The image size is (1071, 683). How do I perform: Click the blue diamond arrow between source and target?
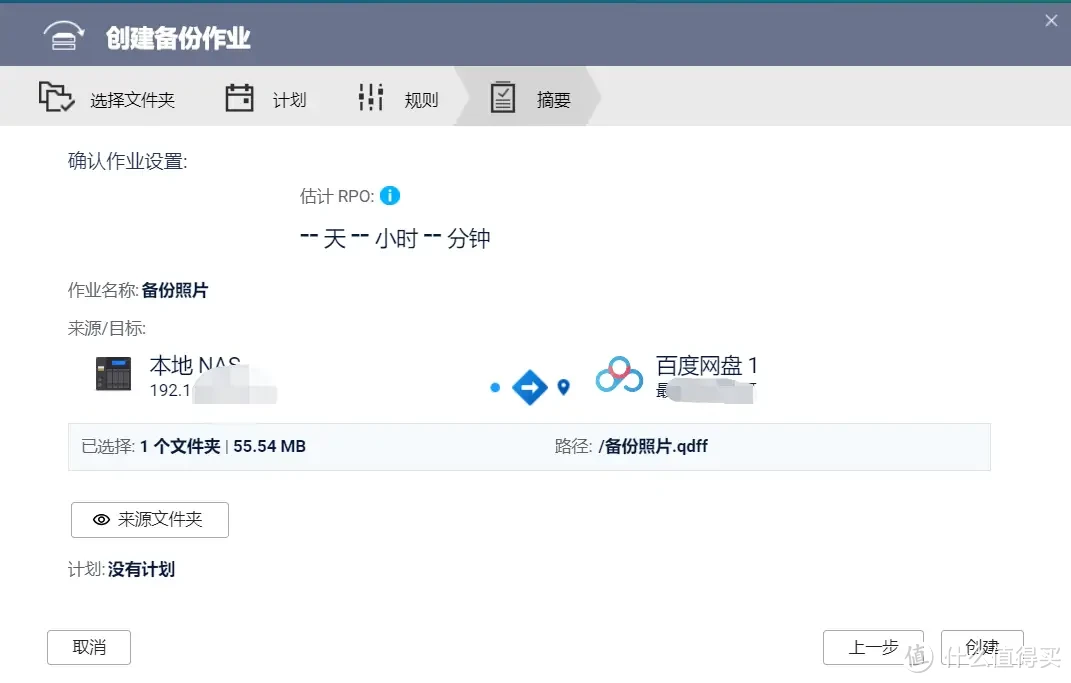tap(529, 388)
